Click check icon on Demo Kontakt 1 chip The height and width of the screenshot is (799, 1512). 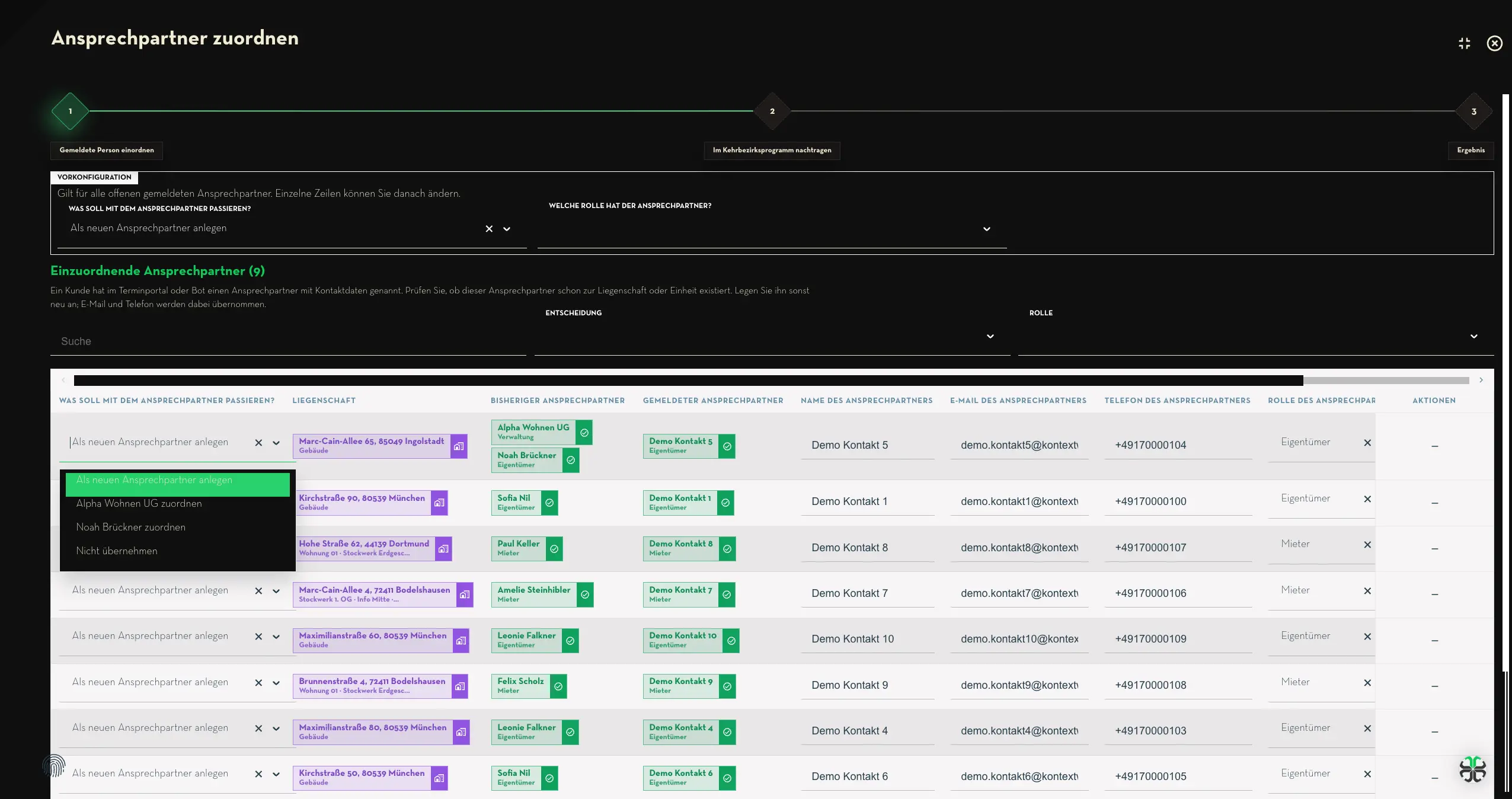(726, 503)
